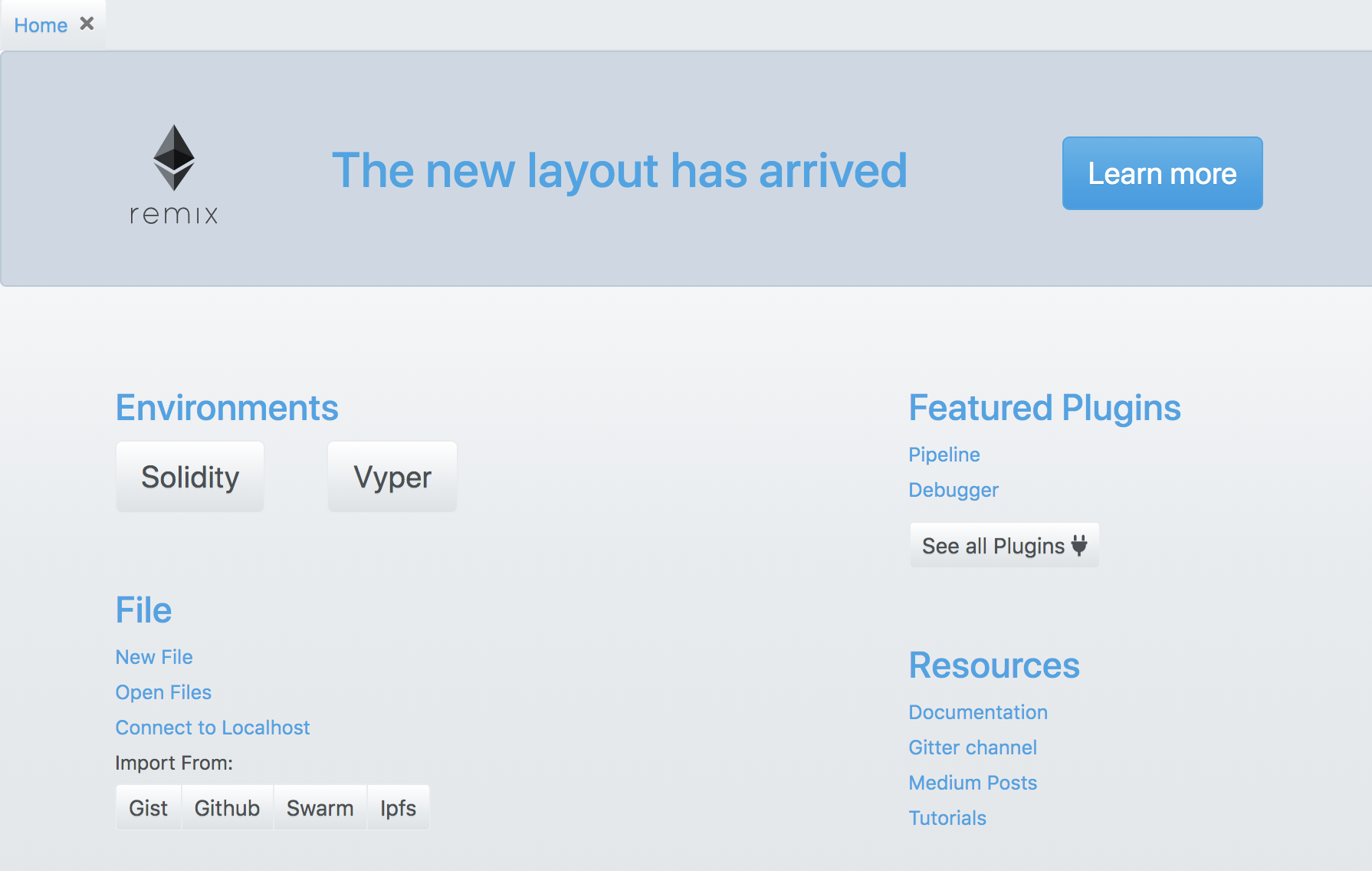Screen dimensions: 1372x874
Task: Click 'The new layout has arrived' headline
Action: pos(619,170)
